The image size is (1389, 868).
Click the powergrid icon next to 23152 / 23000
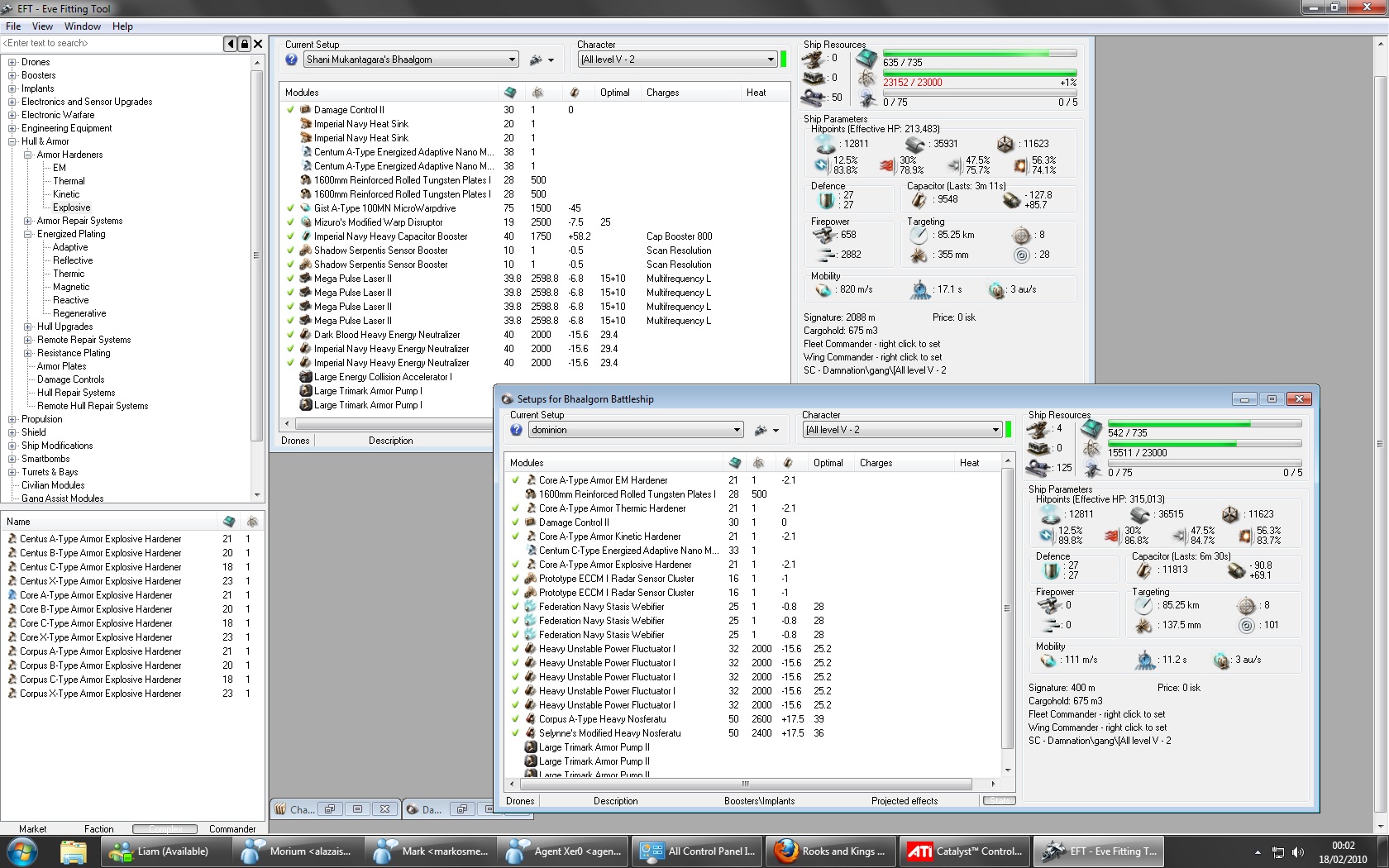coord(866,79)
